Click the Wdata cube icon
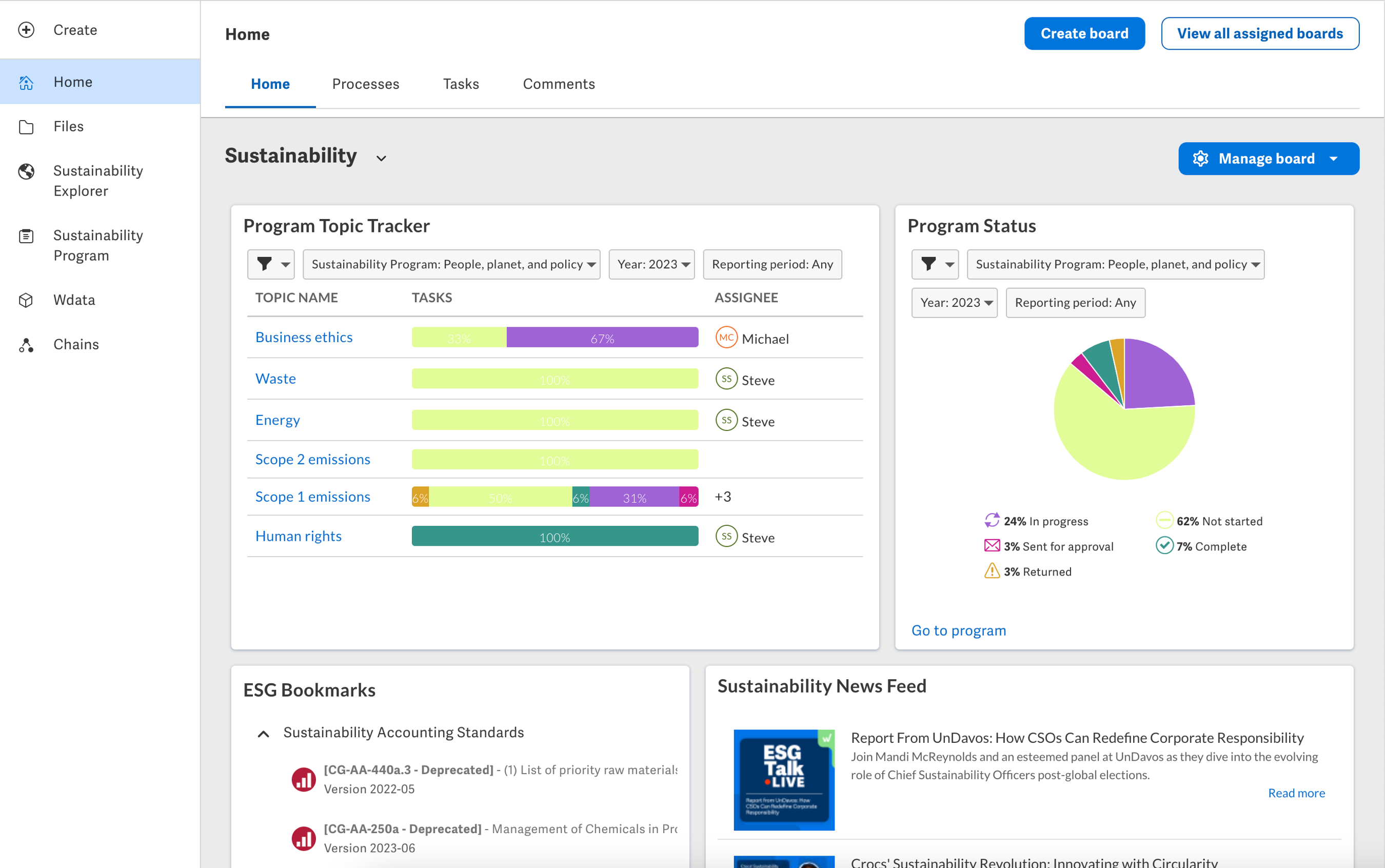1385x868 pixels. point(26,300)
